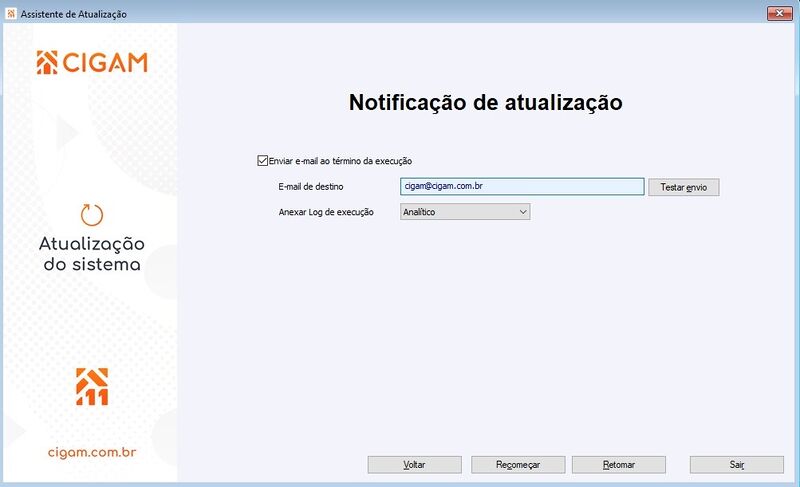Click the Voltar button
The image size is (800, 487).
coord(414,465)
